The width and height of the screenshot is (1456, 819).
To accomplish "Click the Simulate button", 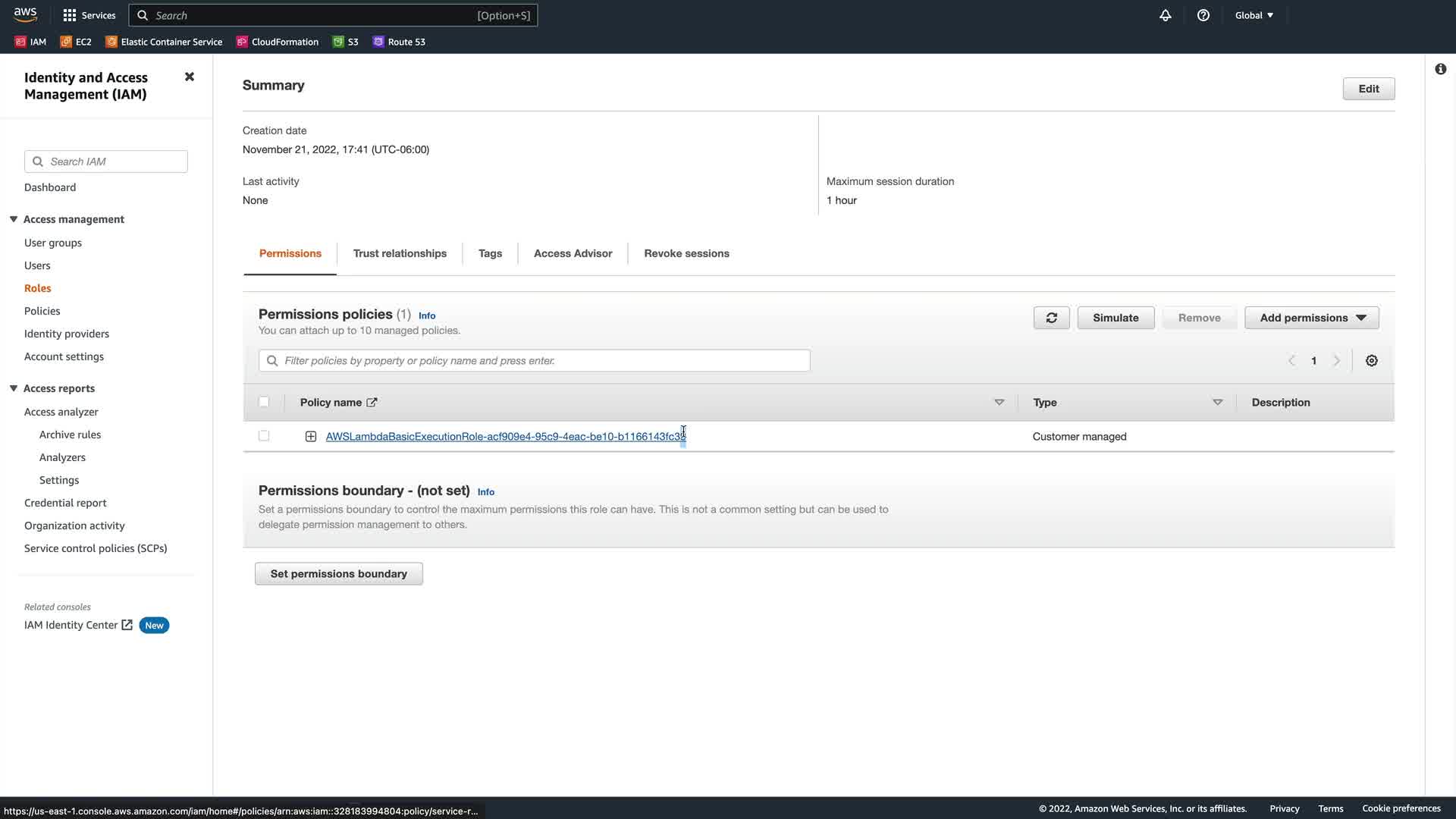I will click(1116, 318).
